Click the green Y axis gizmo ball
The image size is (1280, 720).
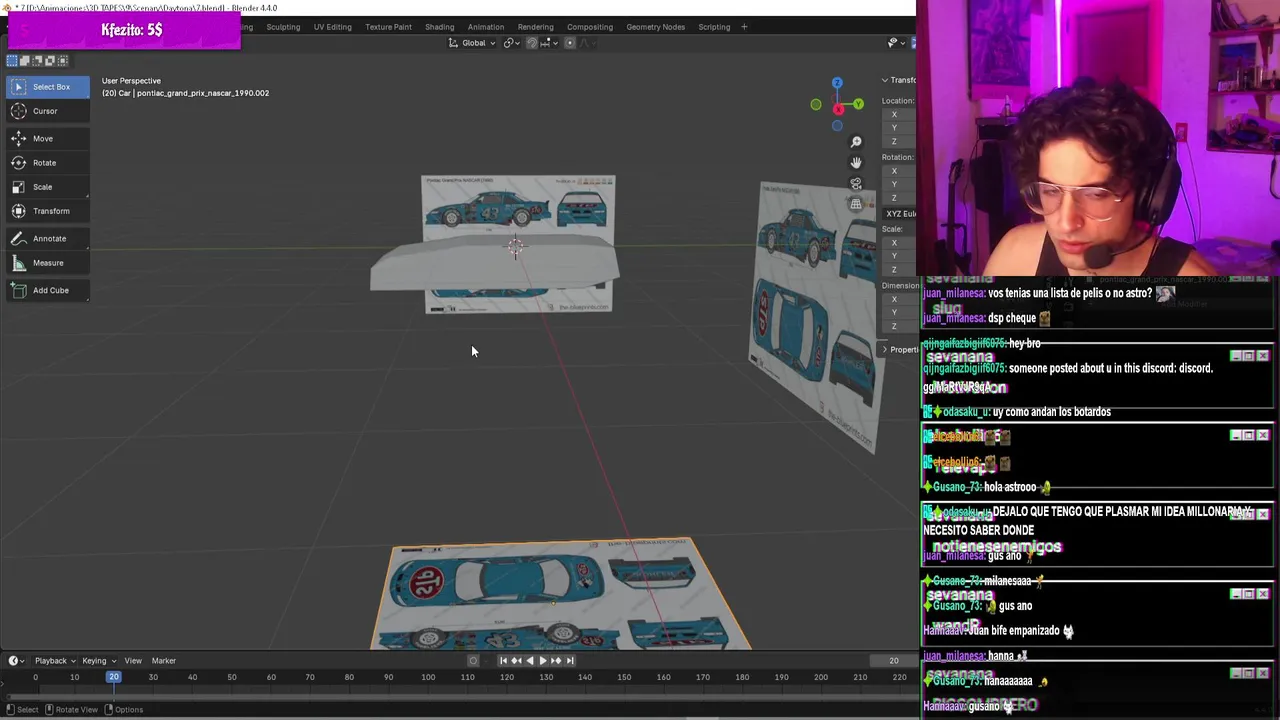coord(858,104)
